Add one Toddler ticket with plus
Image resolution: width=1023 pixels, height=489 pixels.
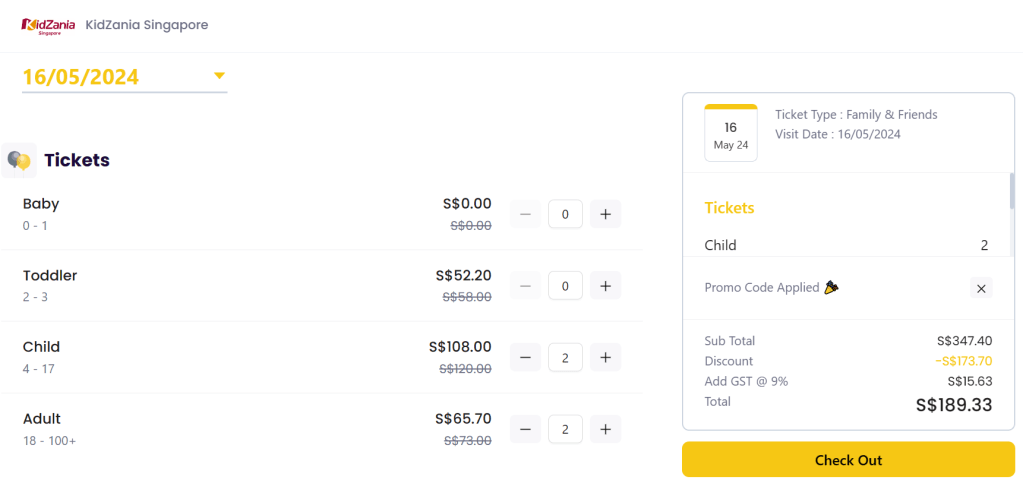[605, 286]
